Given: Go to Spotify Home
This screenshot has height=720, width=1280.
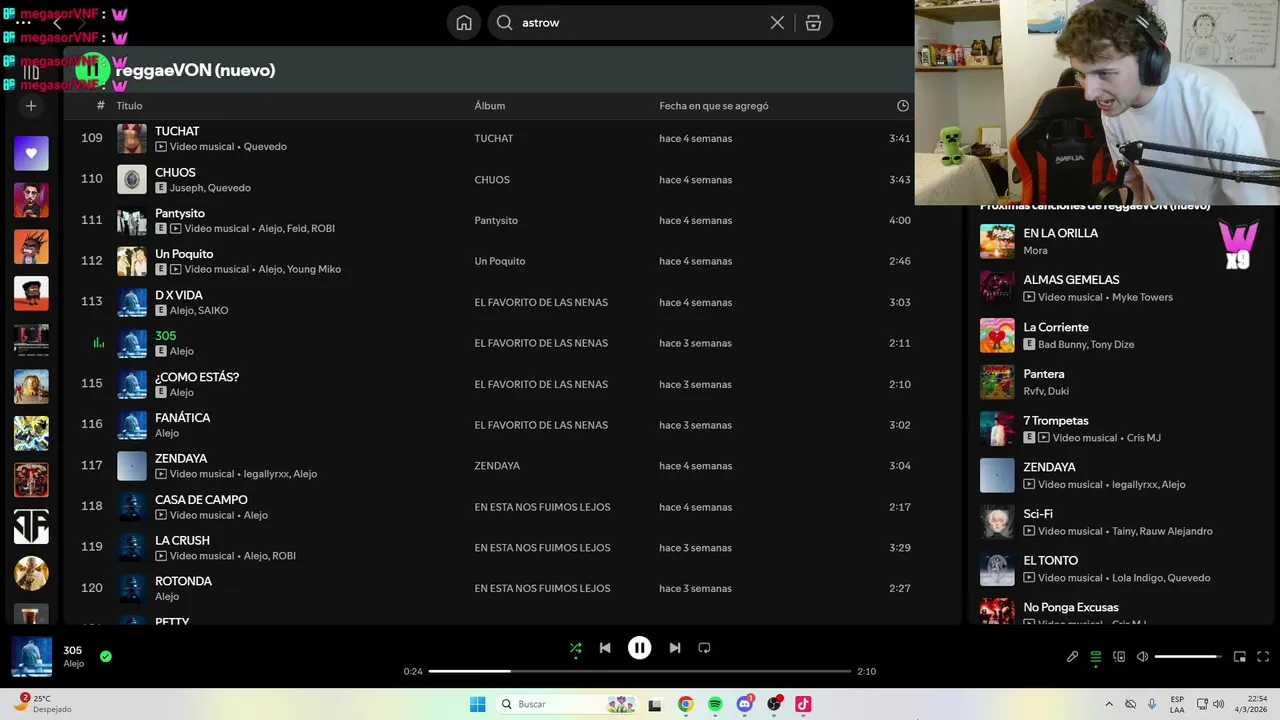Looking at the screenshot, I should (464, 22).
